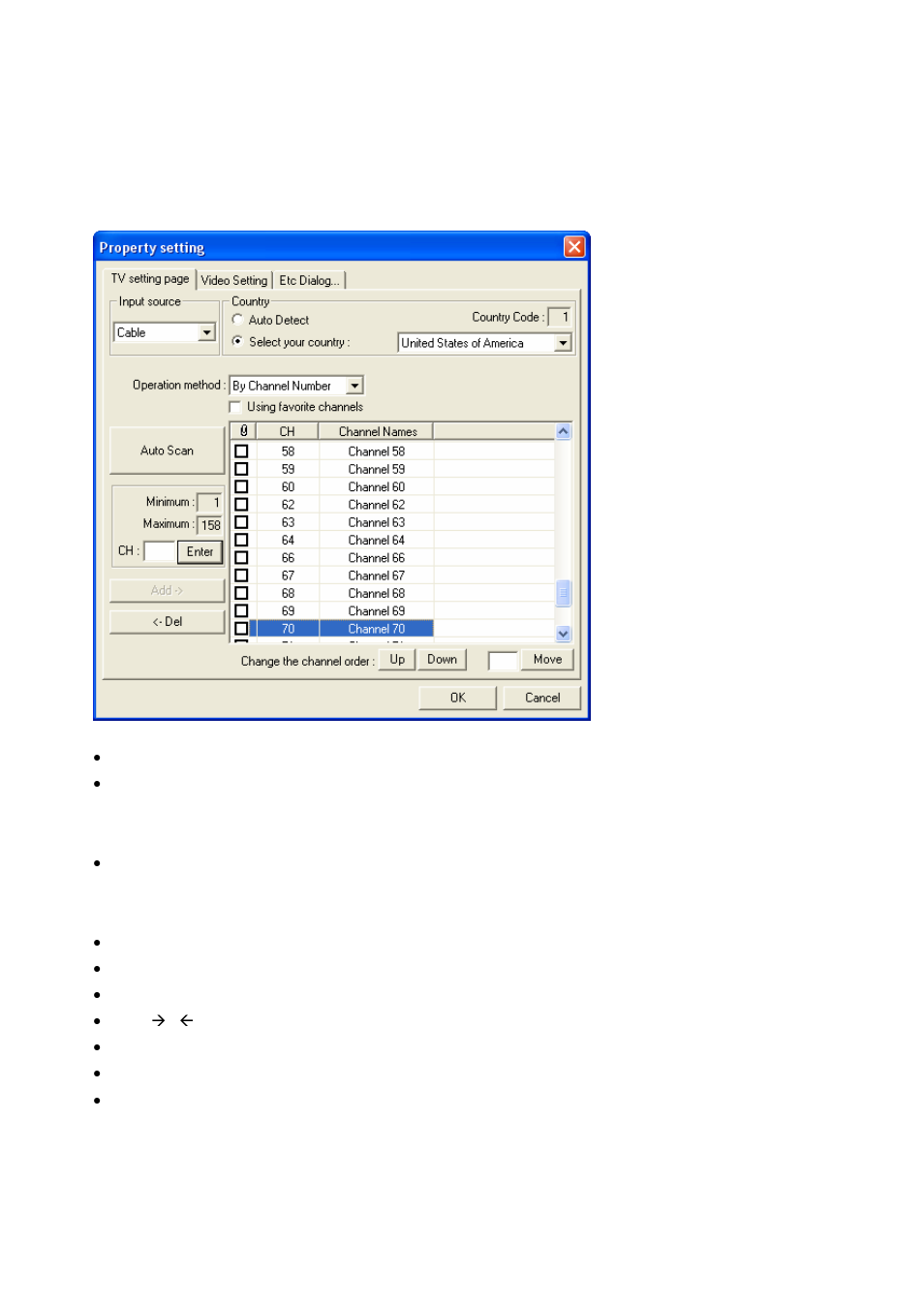
Task: Click the Add -> button
Action: [x=168, y=590]
